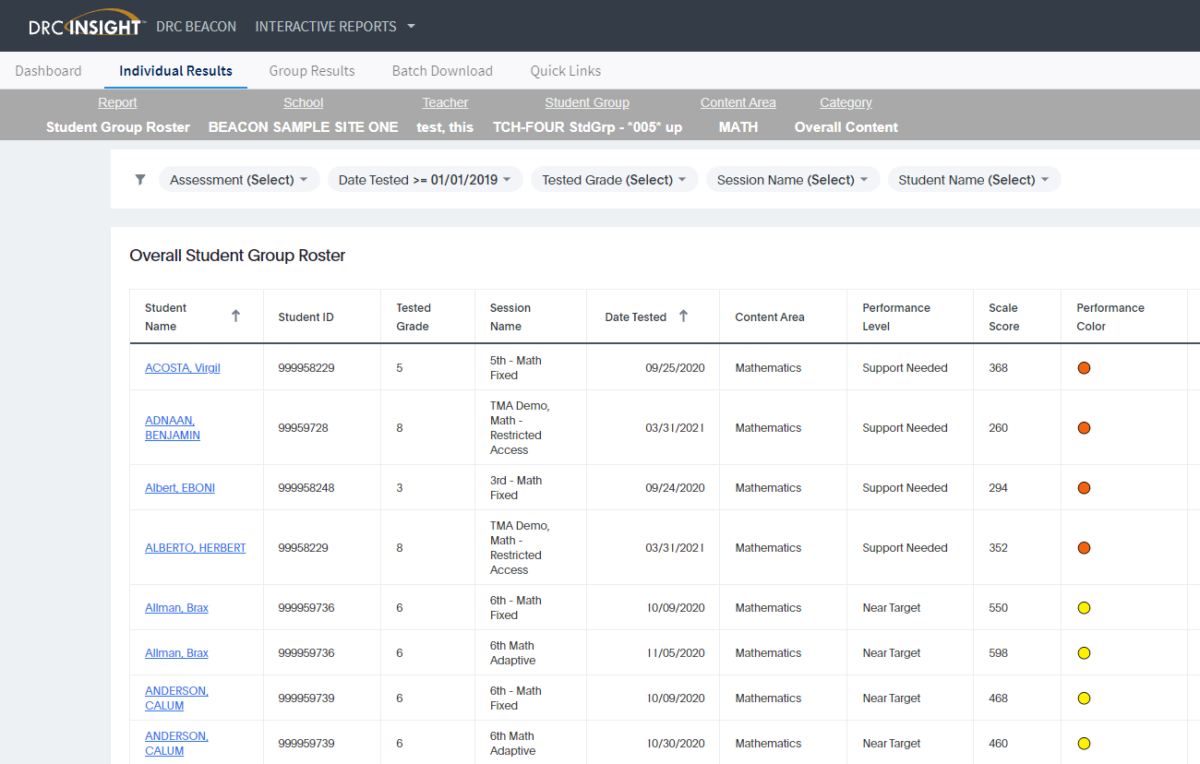Open the Session Name filter

pos(792,179)
